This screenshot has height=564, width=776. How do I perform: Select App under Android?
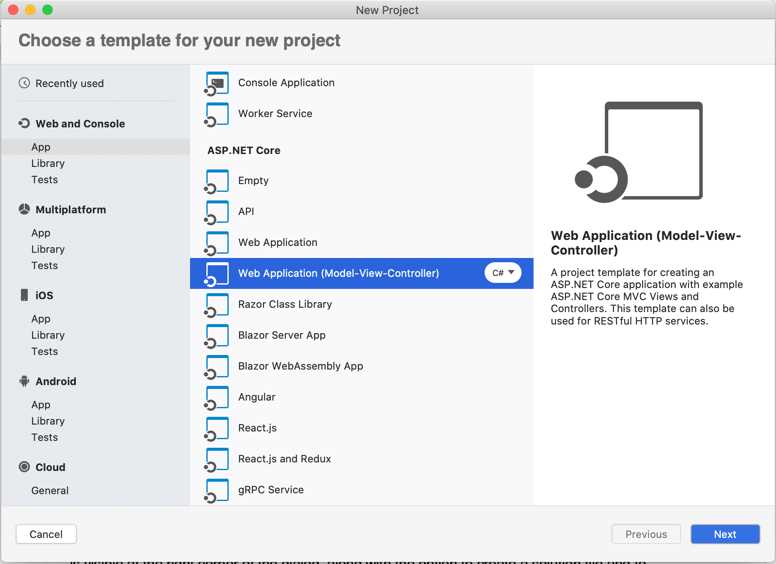click(x=41, y=405)
